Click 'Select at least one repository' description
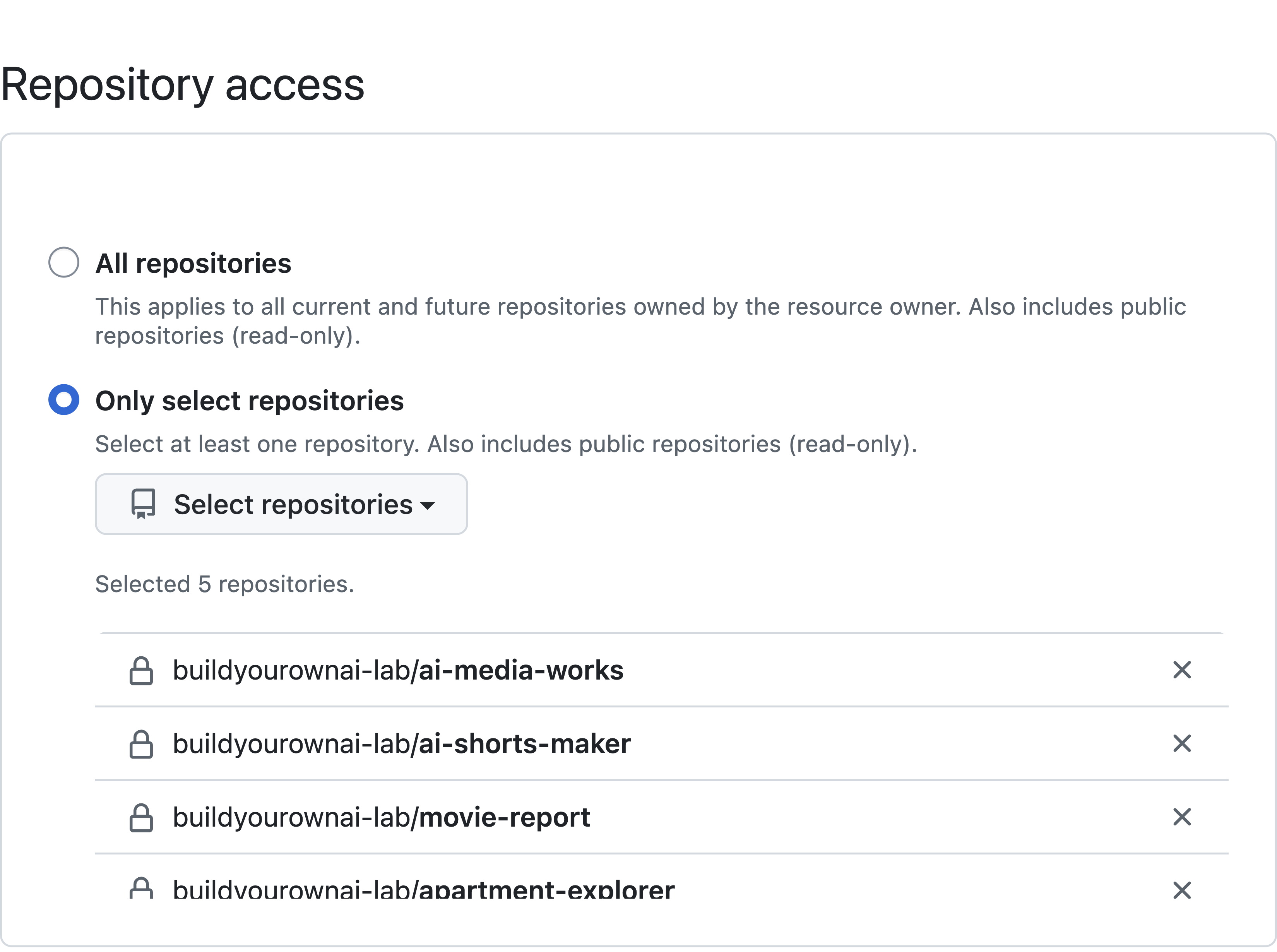 (506, 444)
